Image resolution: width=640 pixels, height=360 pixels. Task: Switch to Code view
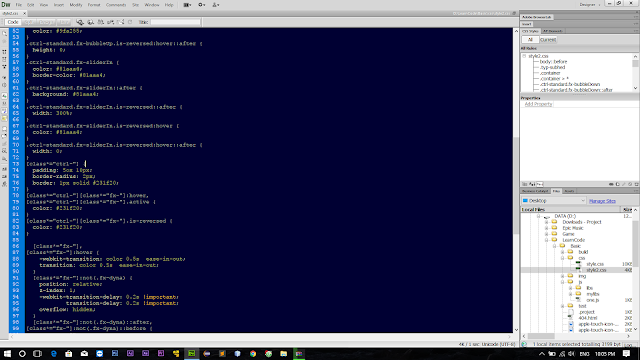(x=13, y=22)
